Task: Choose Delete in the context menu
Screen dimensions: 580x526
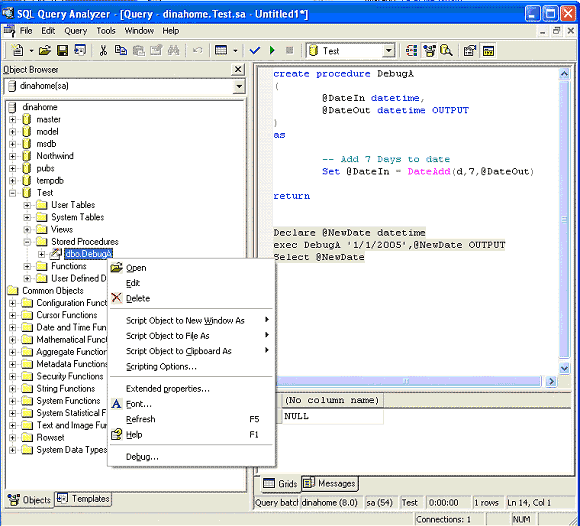Action: [191, 298]
